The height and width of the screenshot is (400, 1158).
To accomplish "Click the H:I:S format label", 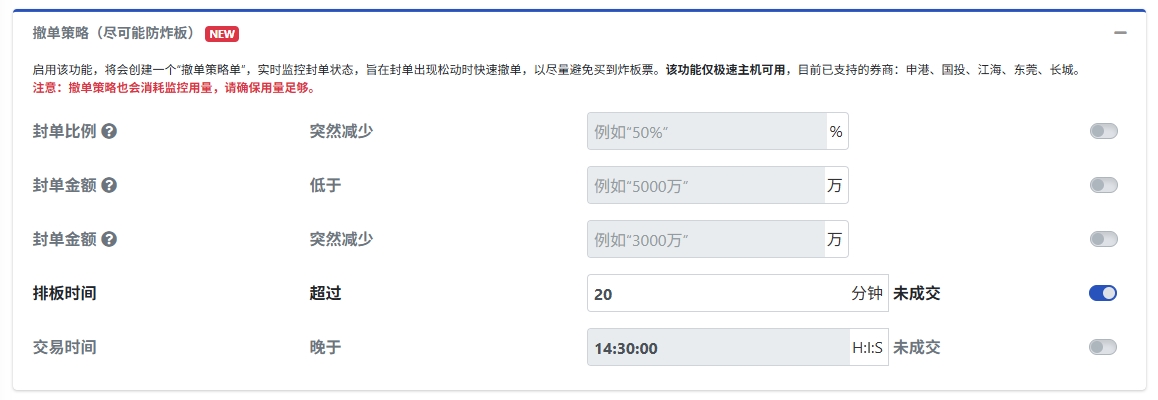I will tap(867, 347).
